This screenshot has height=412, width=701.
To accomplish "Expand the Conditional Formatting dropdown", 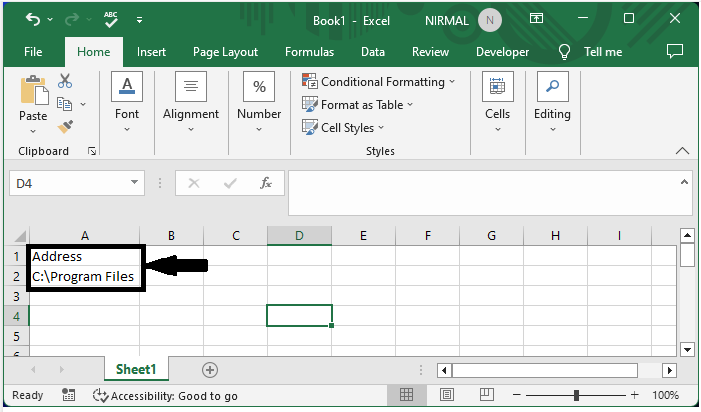I will tap(378, 82).
